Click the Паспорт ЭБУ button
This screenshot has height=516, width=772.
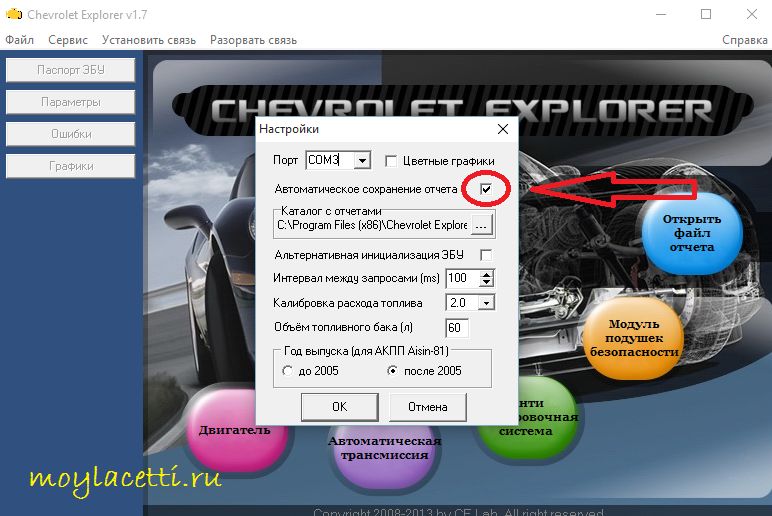(x=70, y=70)
